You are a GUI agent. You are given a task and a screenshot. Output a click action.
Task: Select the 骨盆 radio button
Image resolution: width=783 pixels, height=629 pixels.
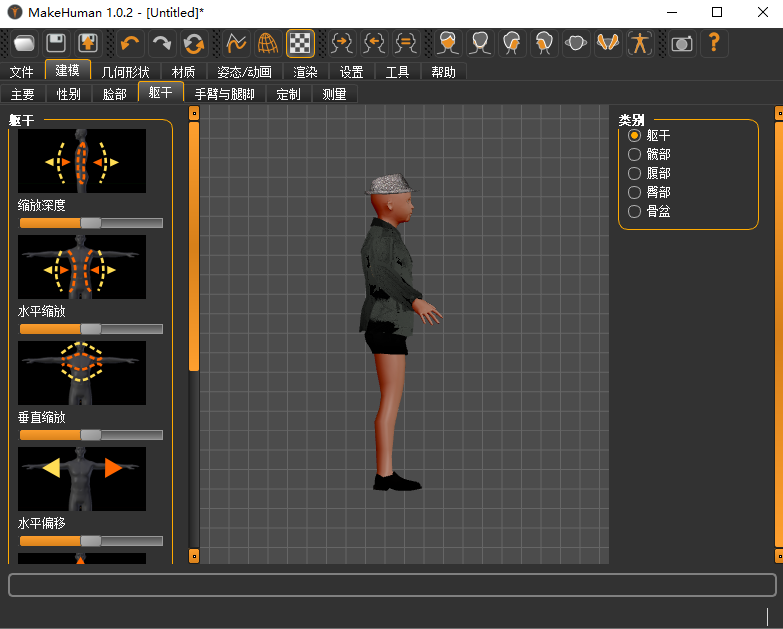pyautogui.click(x=634, y=211)
